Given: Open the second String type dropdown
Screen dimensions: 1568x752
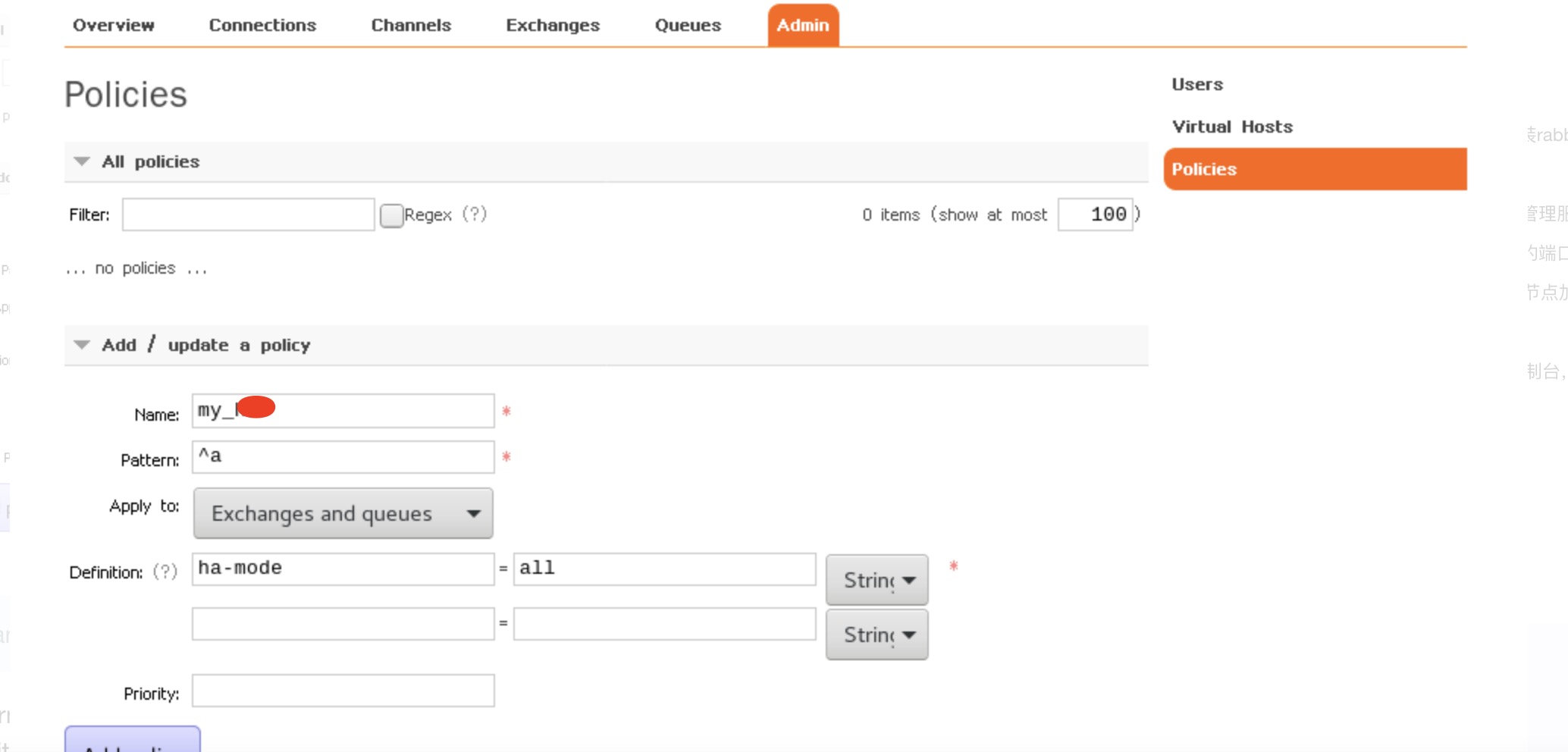Looking at the screenshot, I should (877, 634).
